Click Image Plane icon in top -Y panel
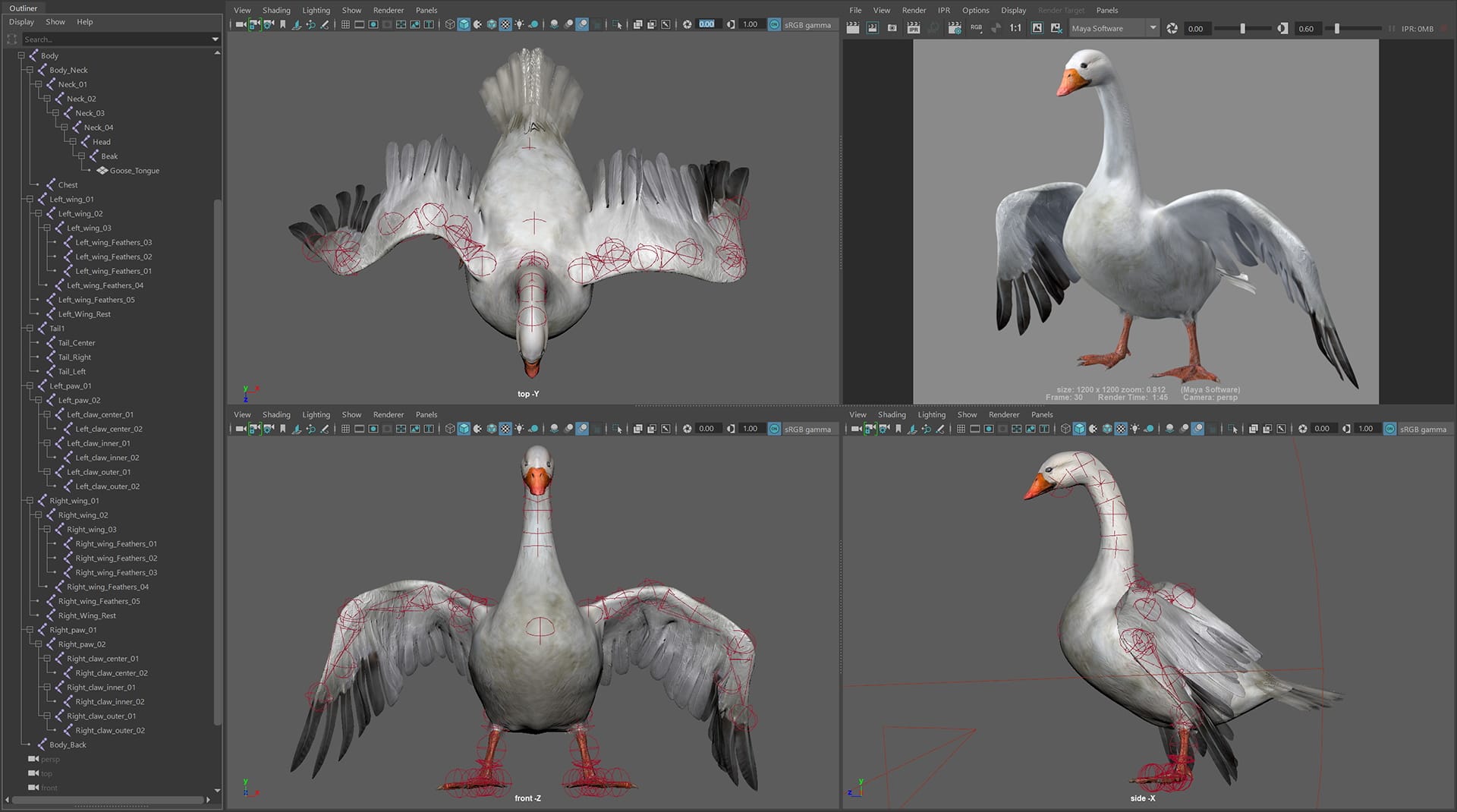1457x812 pixels. 297,24
